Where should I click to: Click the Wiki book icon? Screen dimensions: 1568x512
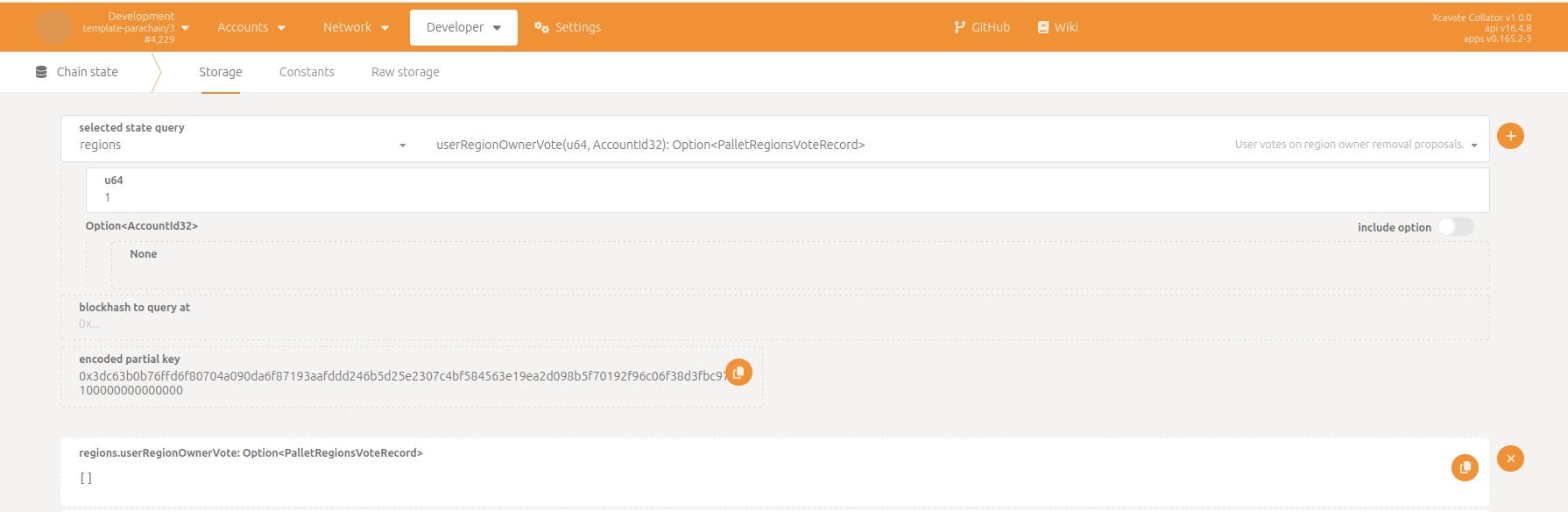pos(1042,27)
